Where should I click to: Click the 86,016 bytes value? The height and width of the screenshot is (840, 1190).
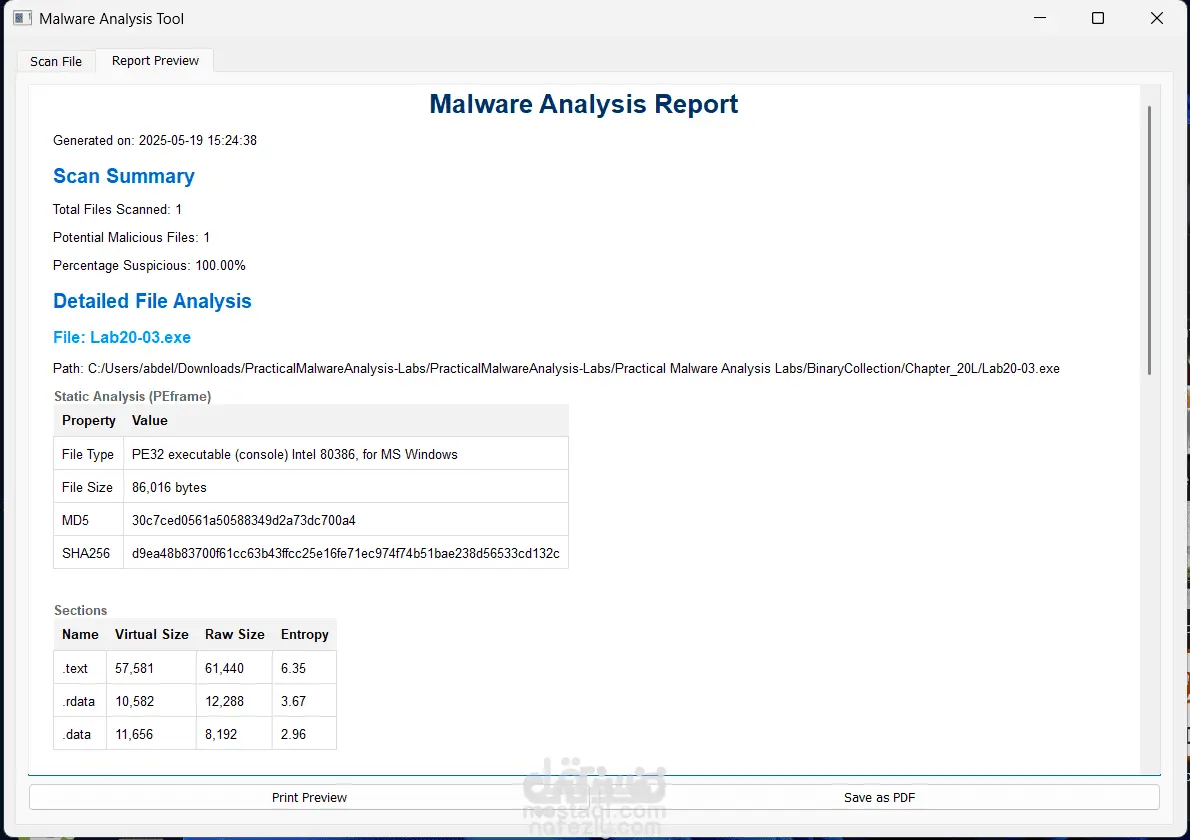click(x=169, y=487)
